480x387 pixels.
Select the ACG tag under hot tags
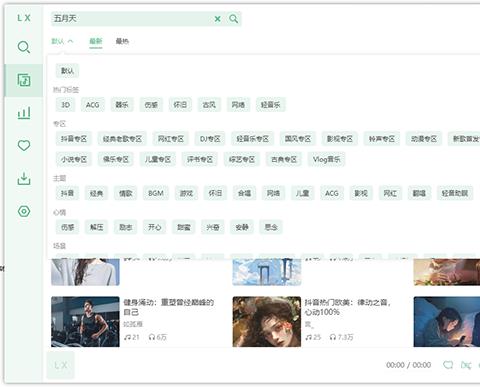[x=93, y=105]
